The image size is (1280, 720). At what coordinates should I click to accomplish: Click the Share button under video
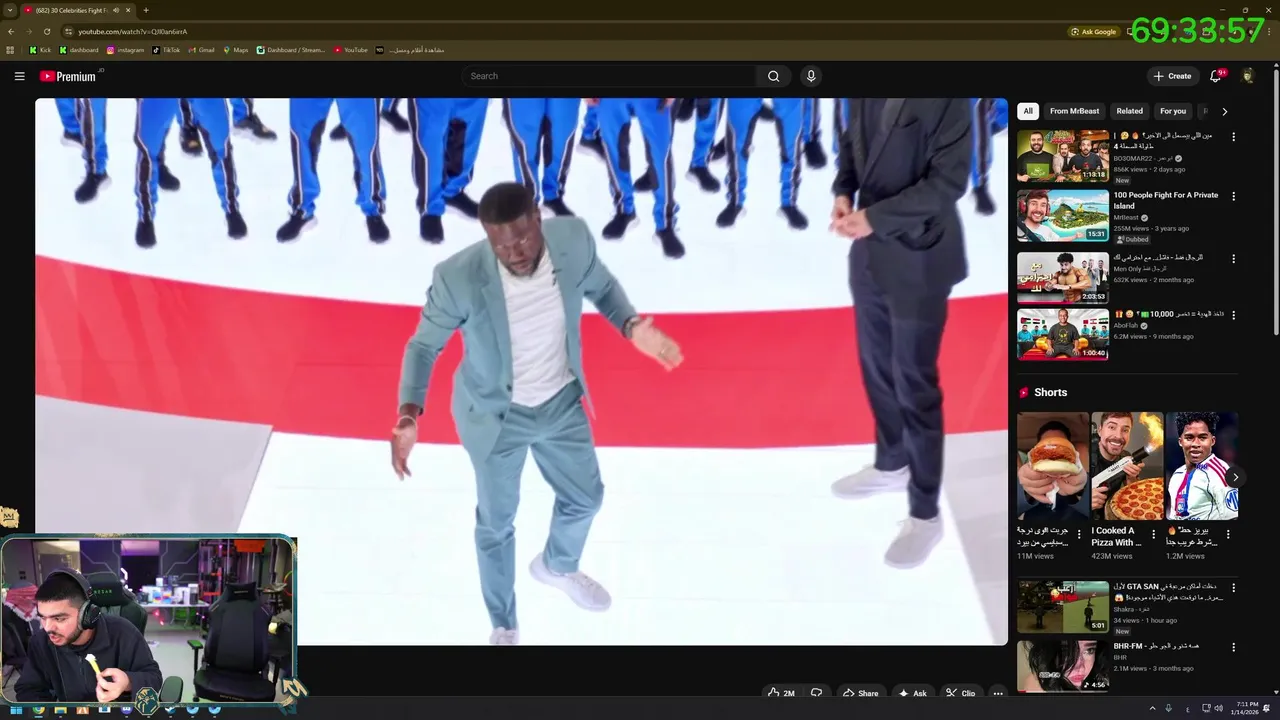[x=860, y=693]
